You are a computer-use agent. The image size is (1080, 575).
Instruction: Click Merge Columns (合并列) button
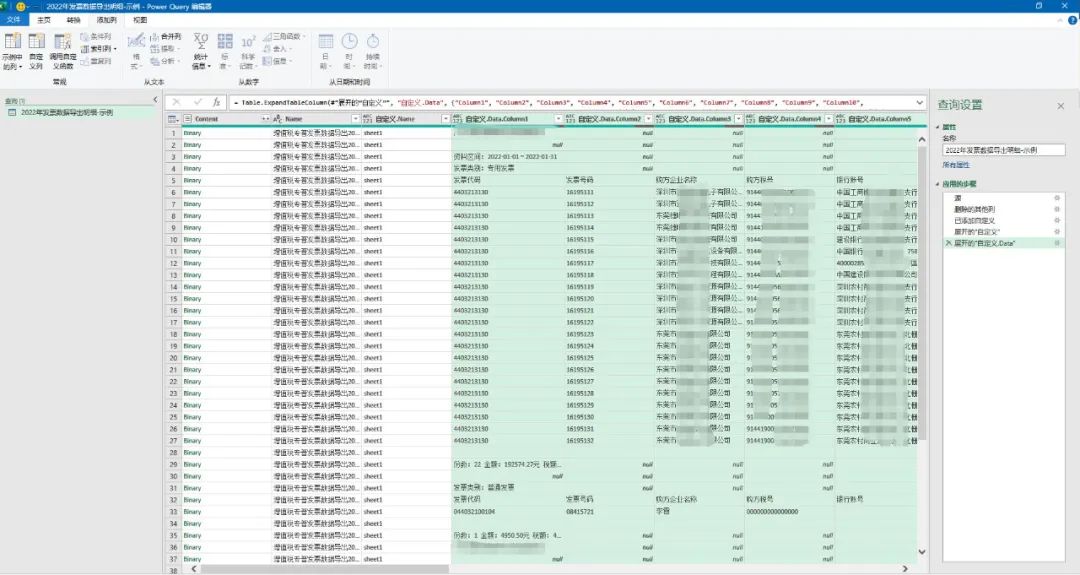point(165,36)
